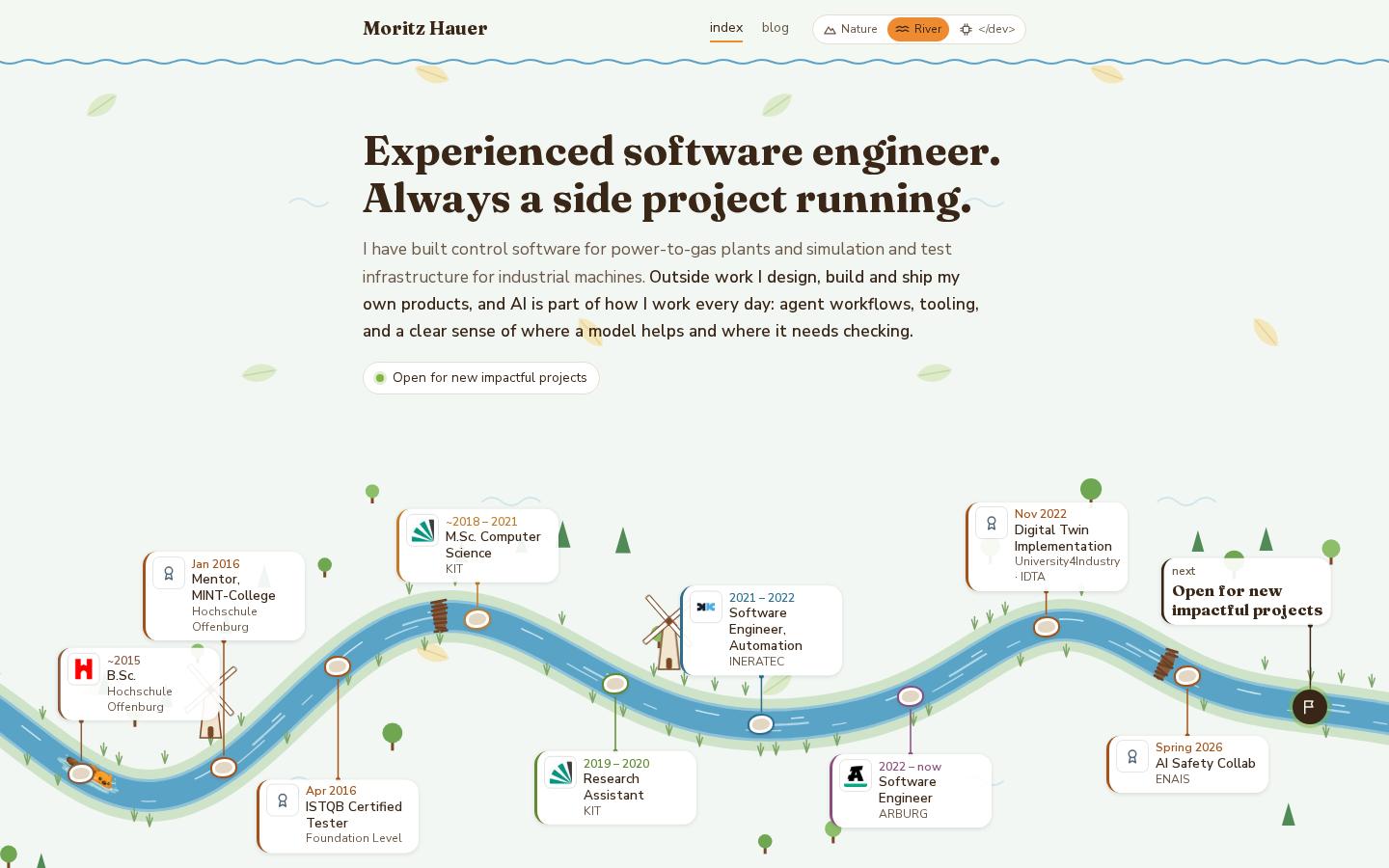Click the 'University4Industry · IDTA' text
This screenshot has height=868, width=1389.
coord(1067,569)
